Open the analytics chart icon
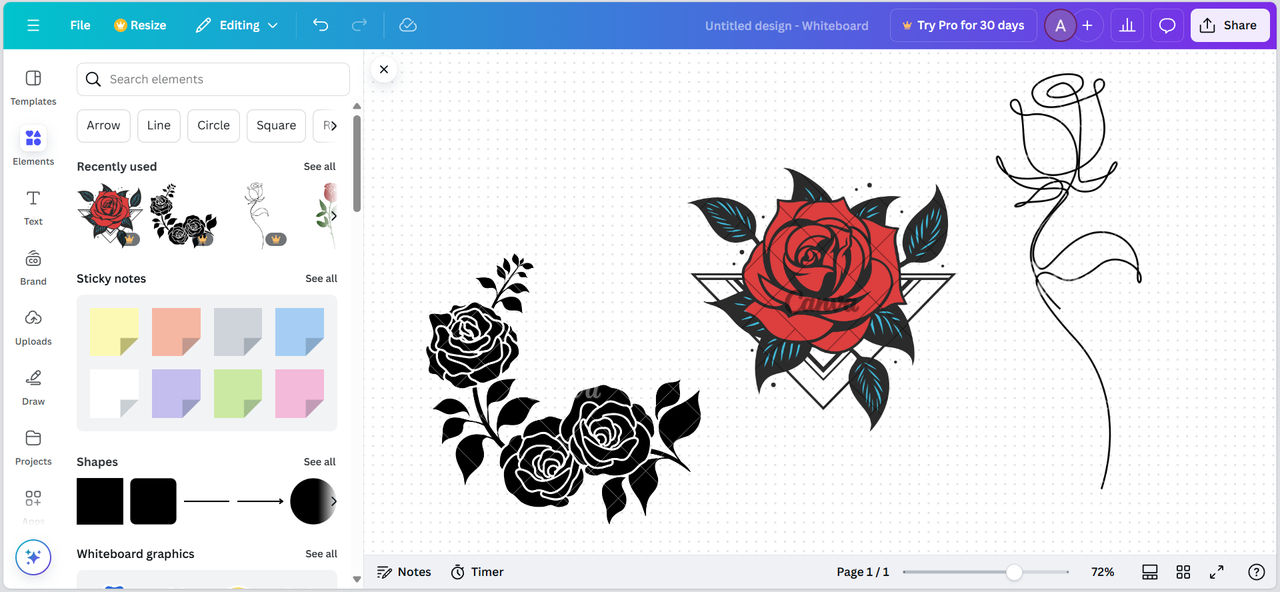 [1127, 25]
